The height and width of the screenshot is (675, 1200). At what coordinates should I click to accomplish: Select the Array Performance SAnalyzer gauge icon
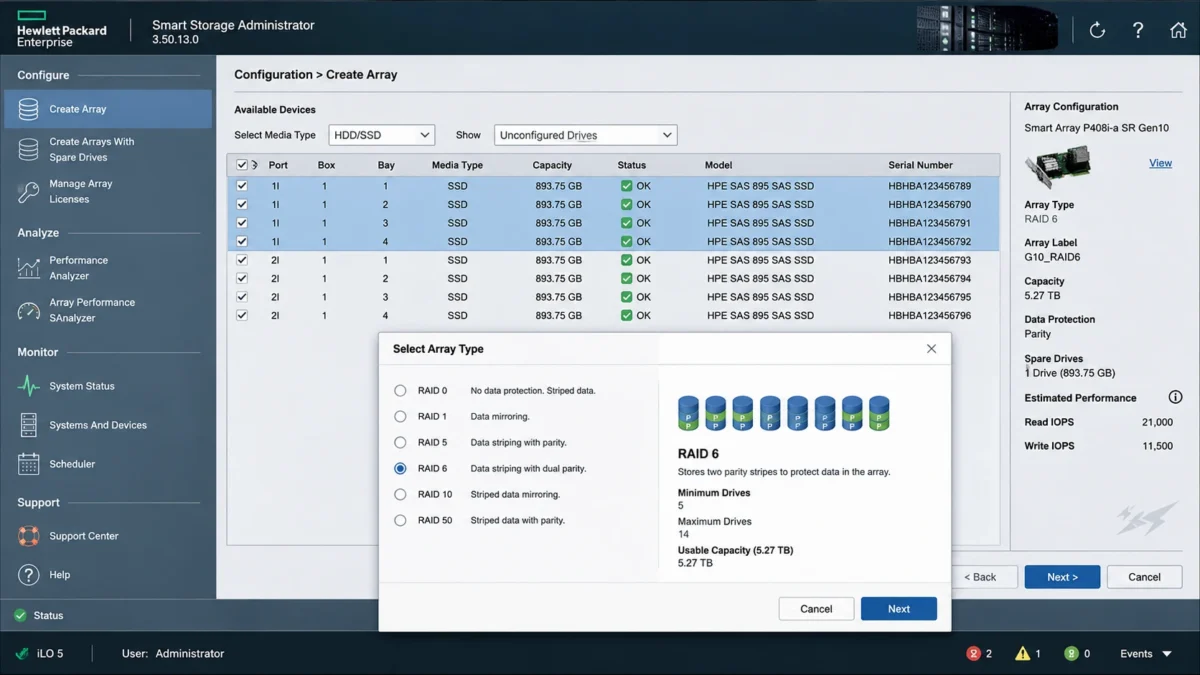click(x=29, y=310)
